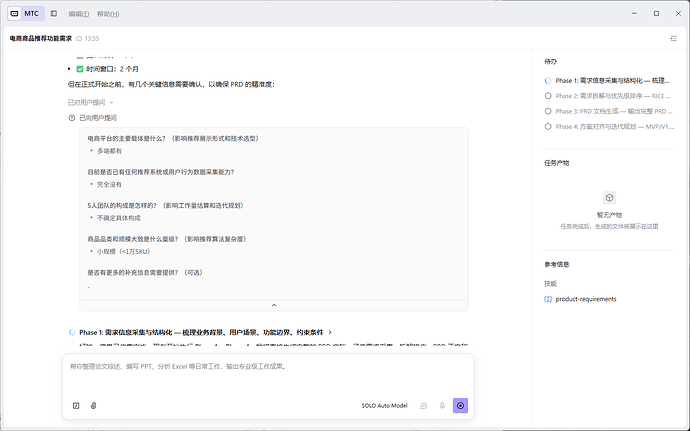
Task: Click the 任务产物 section heading
Action: [556, 163]
